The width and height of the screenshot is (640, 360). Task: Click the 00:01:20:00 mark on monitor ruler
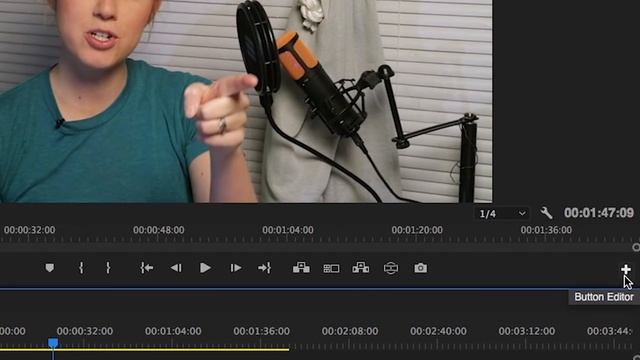(417, 230)
